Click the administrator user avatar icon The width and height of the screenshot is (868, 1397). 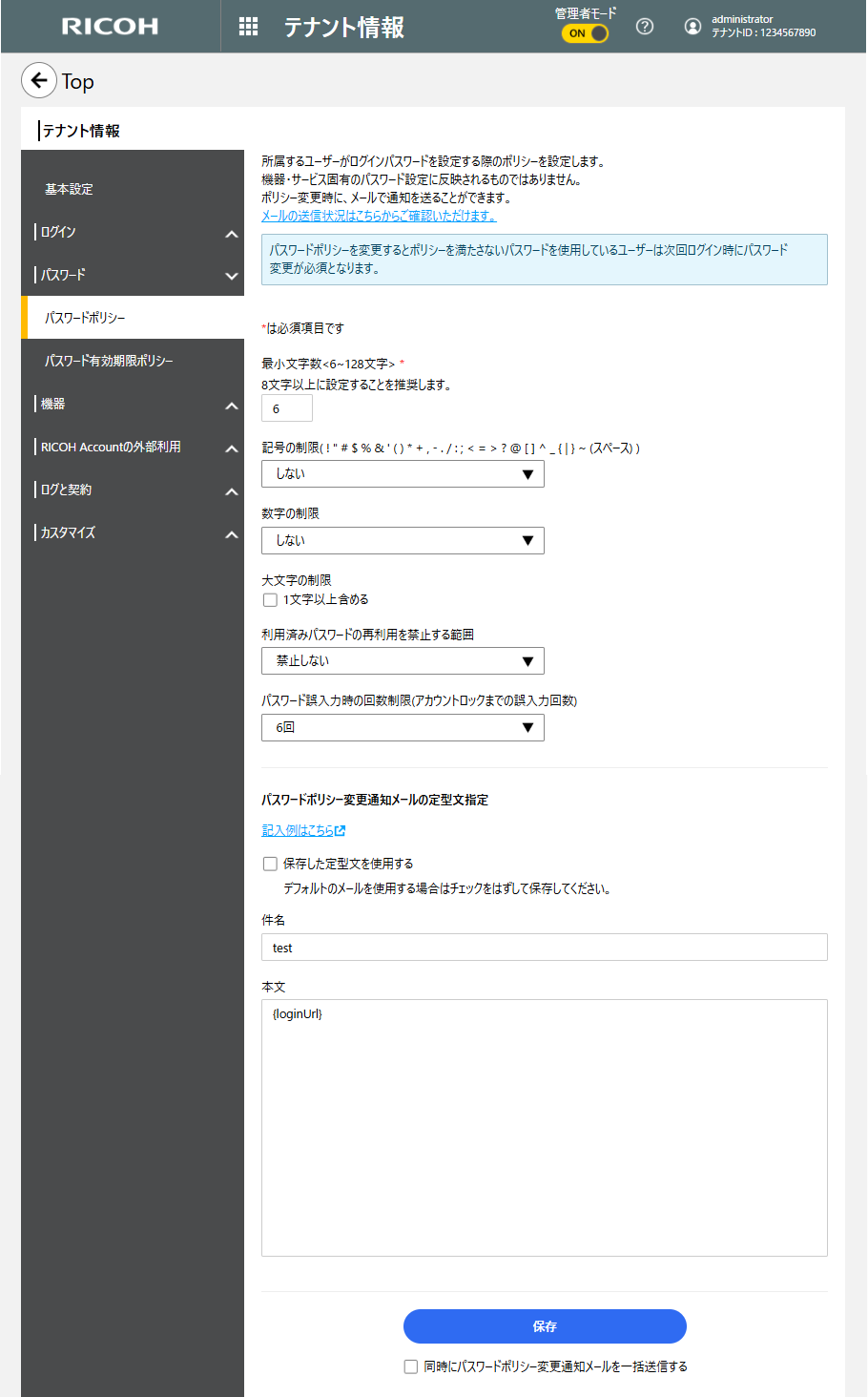pyautogui.click(x=693, y=27)
